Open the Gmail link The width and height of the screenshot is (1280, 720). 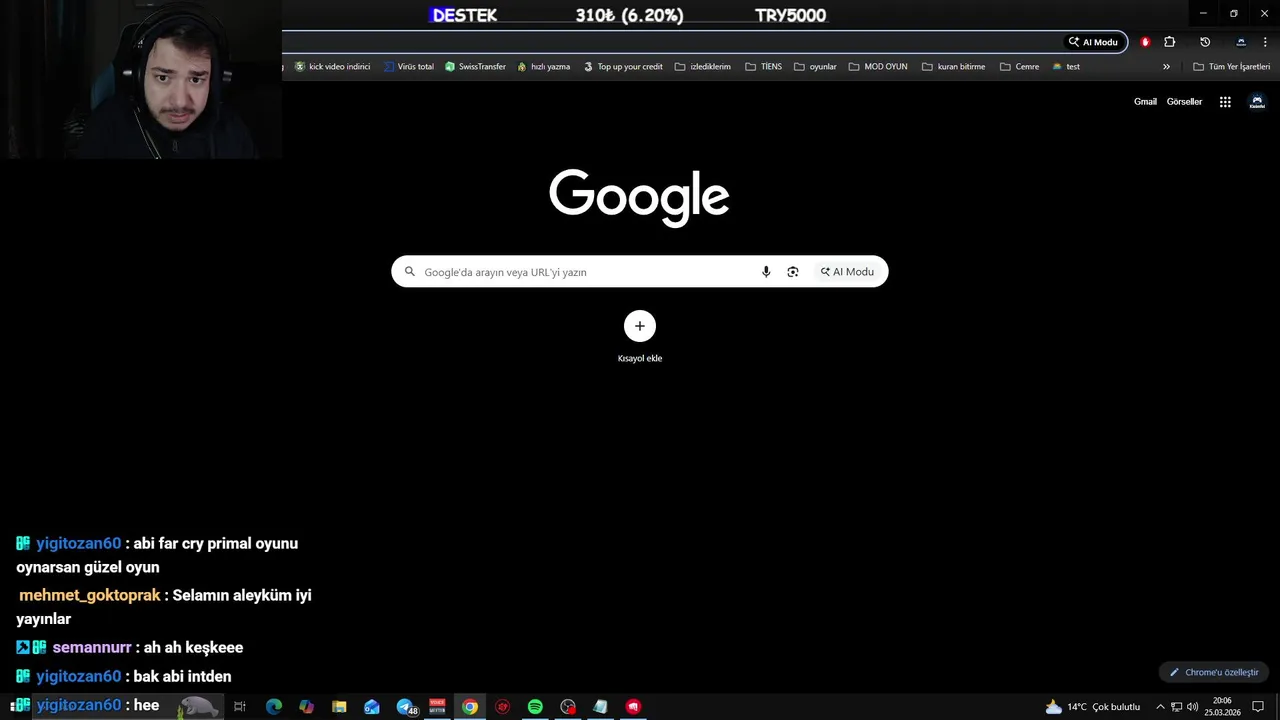[x=1145, y=102]
